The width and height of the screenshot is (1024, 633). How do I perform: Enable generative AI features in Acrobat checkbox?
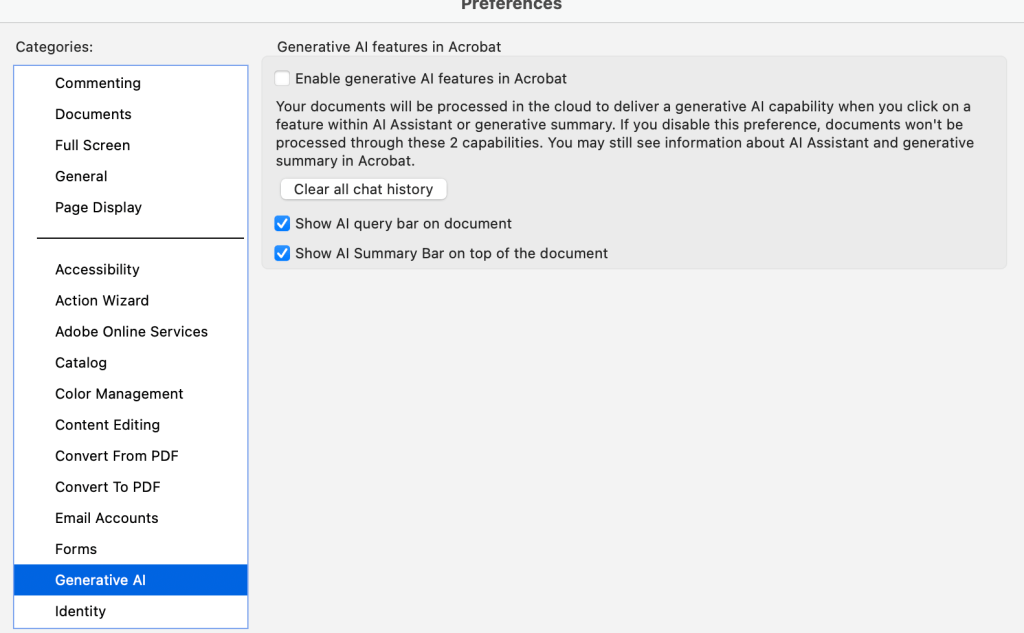[282, 78]
